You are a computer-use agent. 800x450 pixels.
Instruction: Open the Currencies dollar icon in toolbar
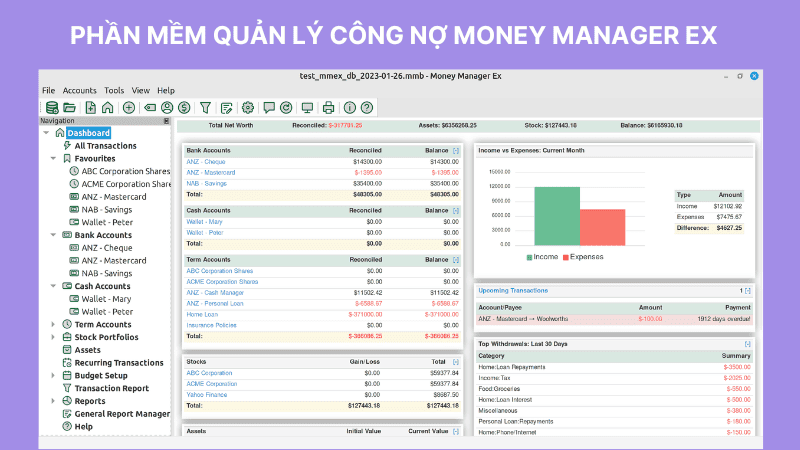184,108
